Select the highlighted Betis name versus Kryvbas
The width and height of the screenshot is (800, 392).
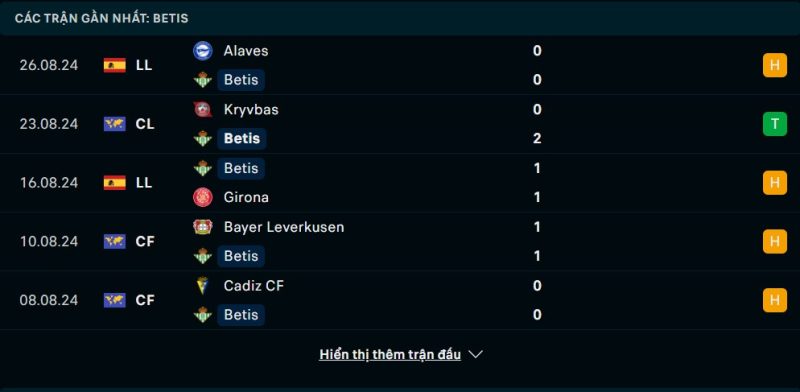[242, 138]
